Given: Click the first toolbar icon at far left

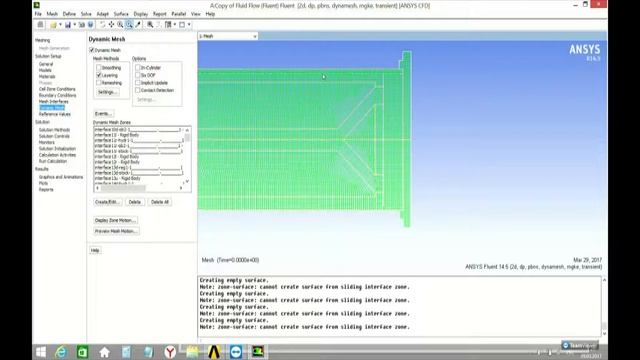Looking at the screenshot, I should pyautogui.click(x=40, y=25).
